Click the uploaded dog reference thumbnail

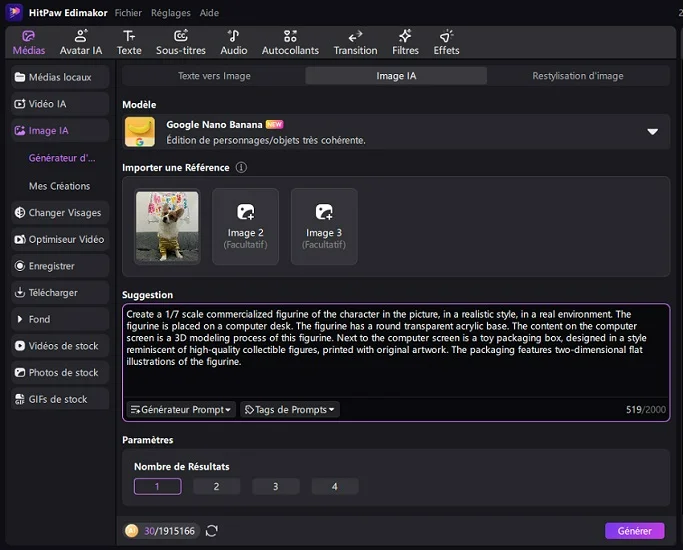click(167, 227)
